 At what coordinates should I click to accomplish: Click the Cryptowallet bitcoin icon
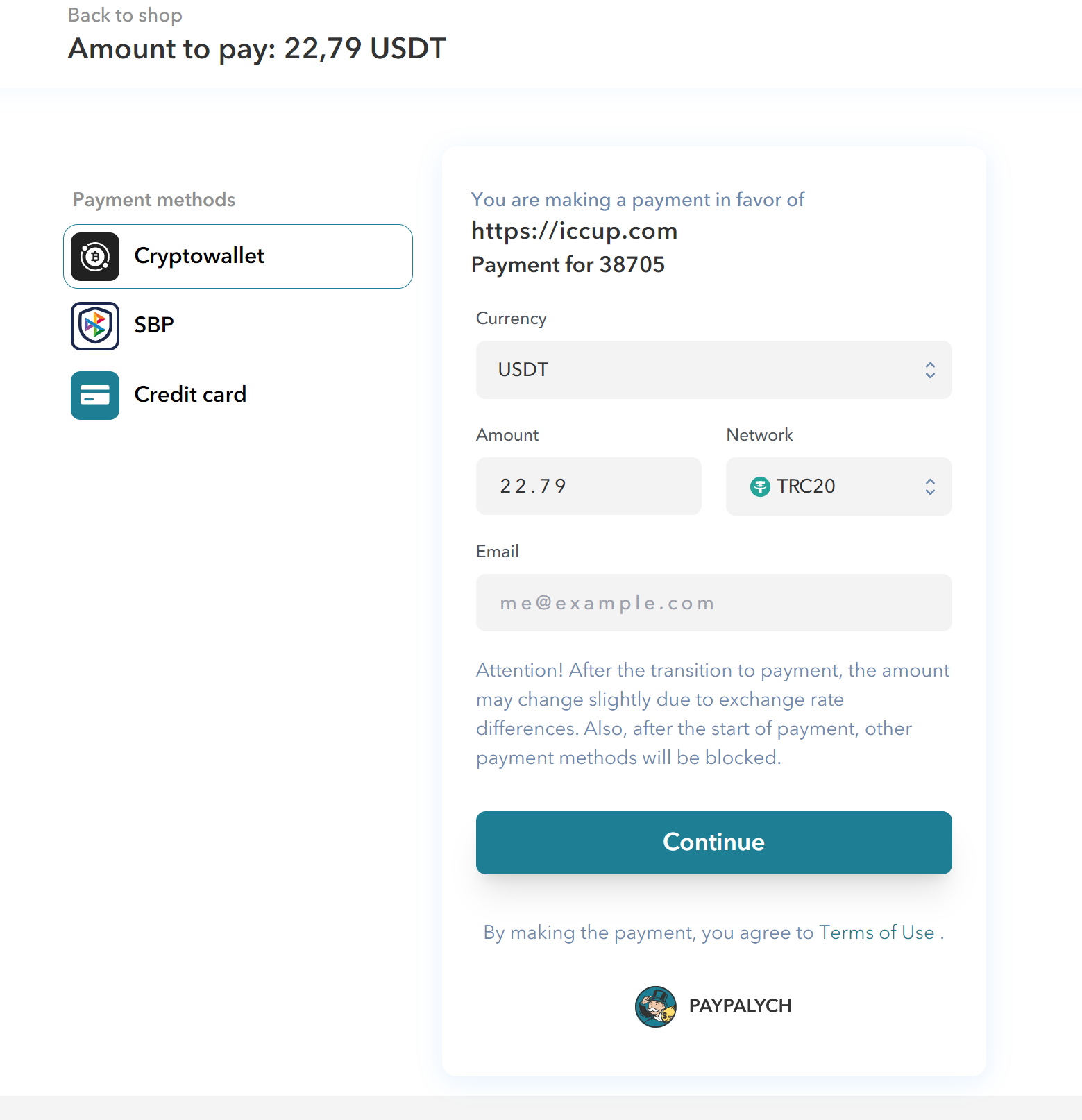pos(95,257)
